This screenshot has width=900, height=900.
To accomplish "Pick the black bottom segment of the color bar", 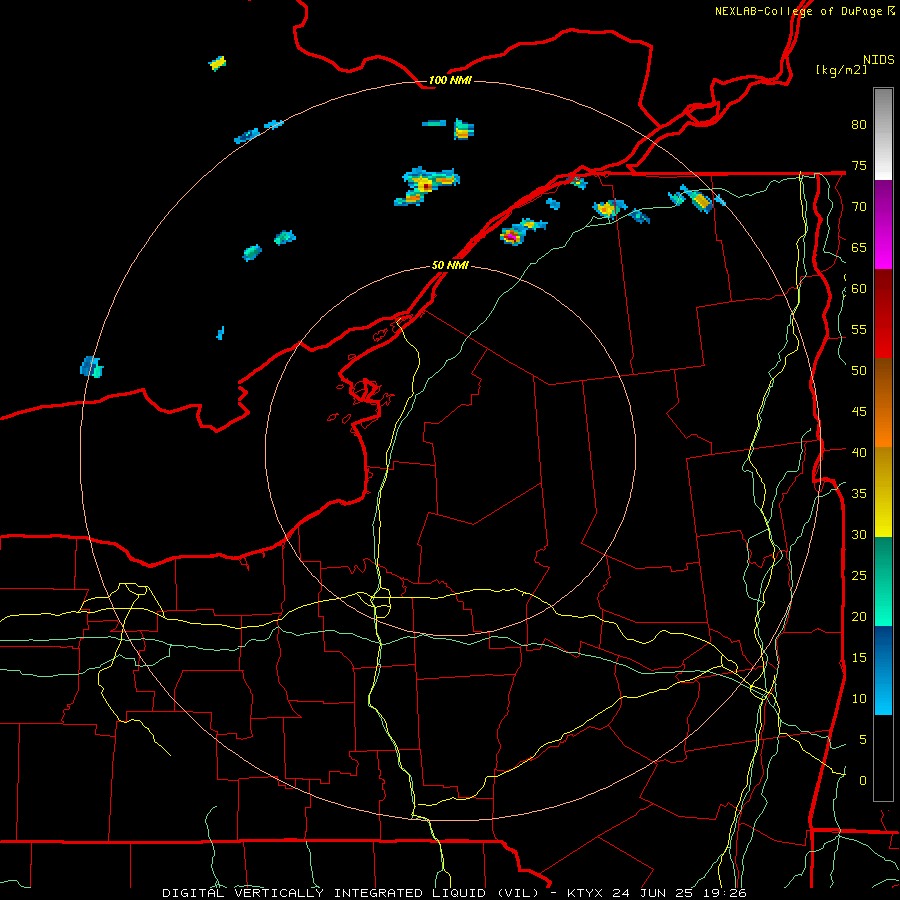I will click(x=883, y=758).
